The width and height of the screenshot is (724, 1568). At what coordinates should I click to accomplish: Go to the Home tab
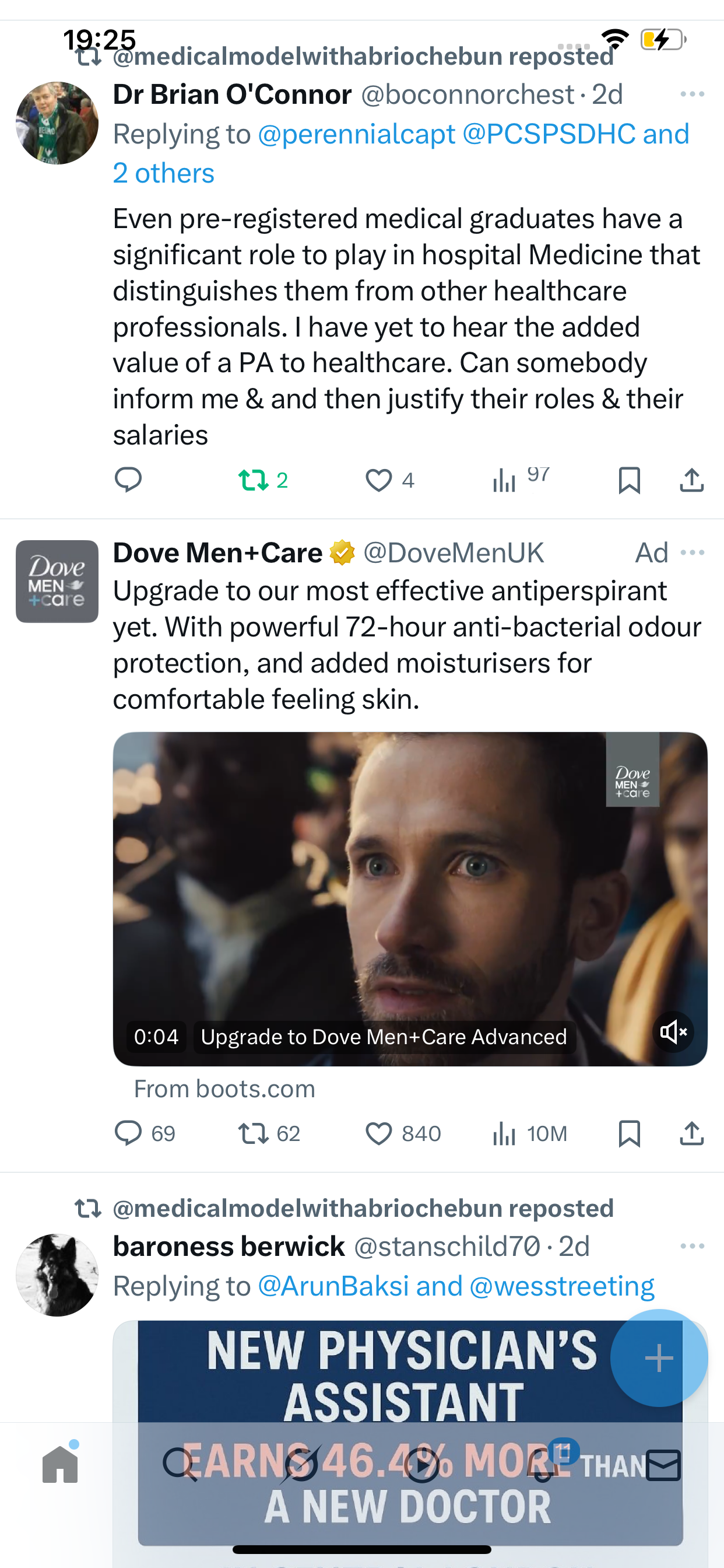[x=60, y=1465]
